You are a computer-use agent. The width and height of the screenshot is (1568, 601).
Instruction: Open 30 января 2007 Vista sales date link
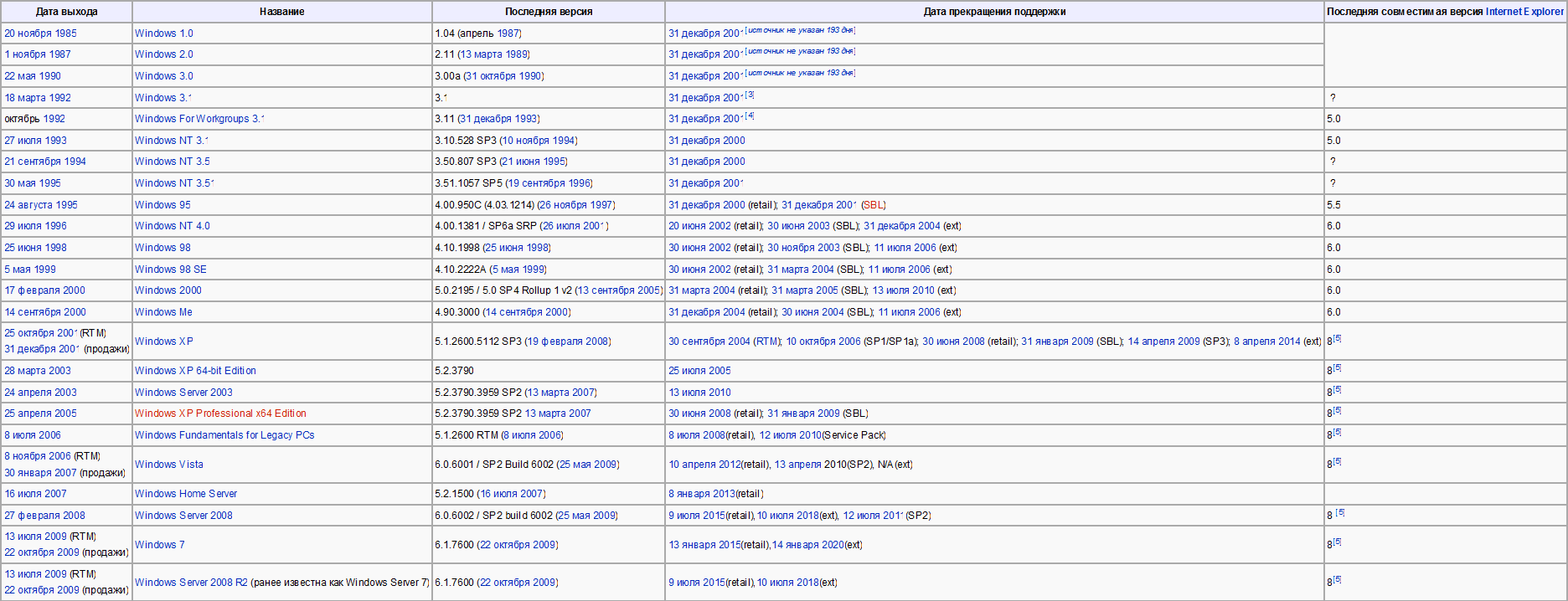click(x=40, y=473)
